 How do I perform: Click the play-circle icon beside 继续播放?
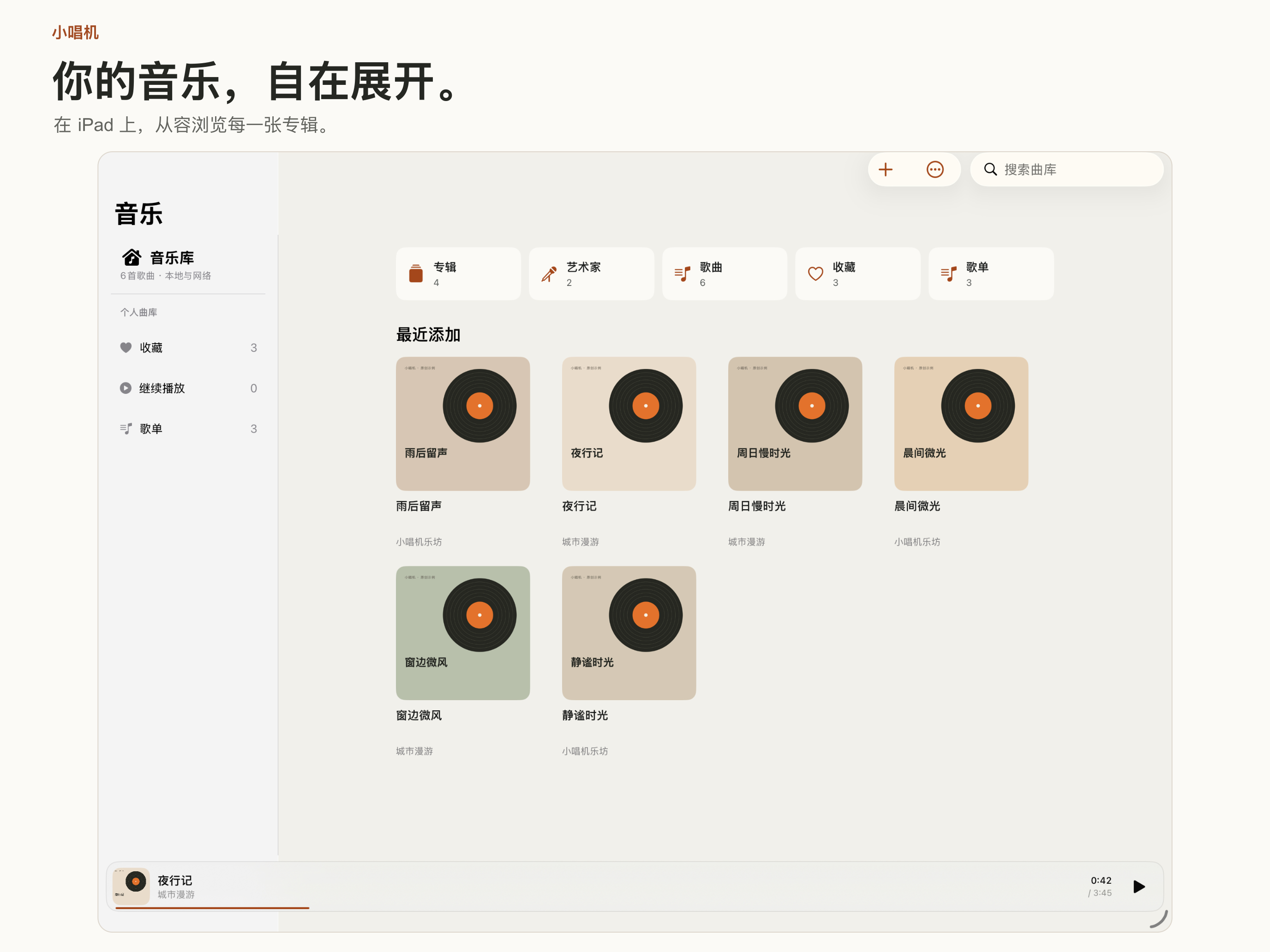(126, 388)
